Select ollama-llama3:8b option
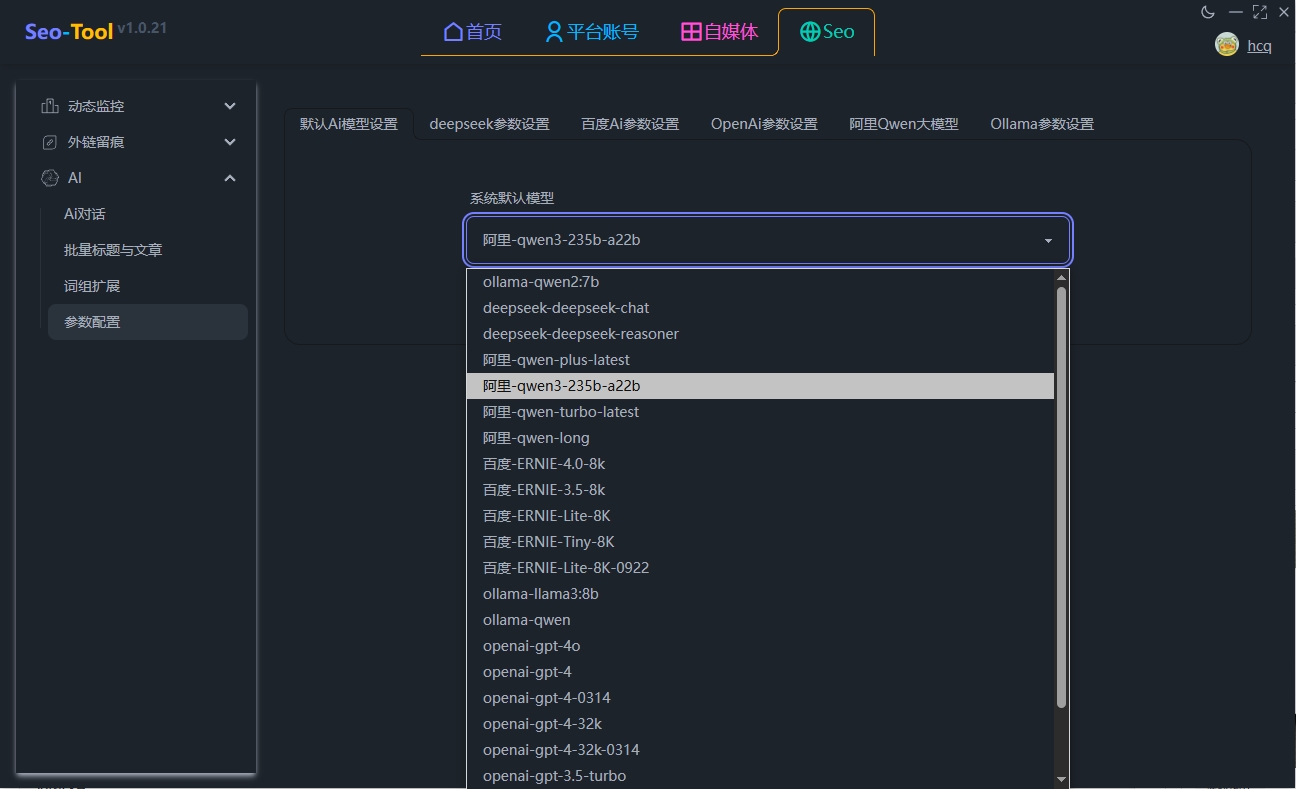 (x=760, y=594)
